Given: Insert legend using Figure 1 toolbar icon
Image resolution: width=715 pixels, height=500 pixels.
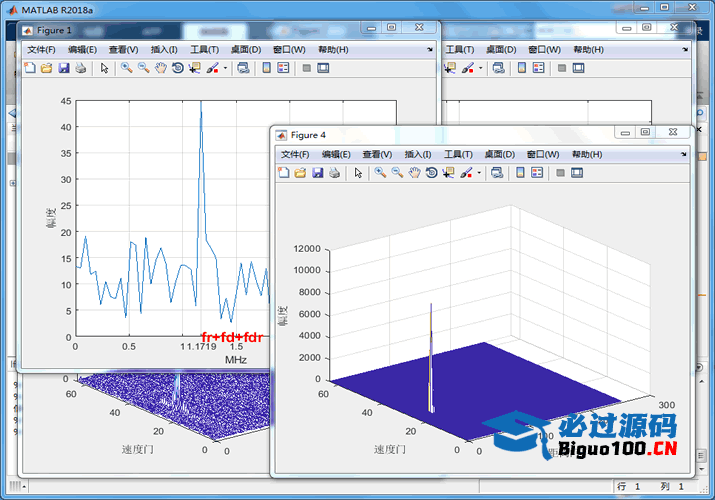Looking at the screenshot, I should pos(283,68).
